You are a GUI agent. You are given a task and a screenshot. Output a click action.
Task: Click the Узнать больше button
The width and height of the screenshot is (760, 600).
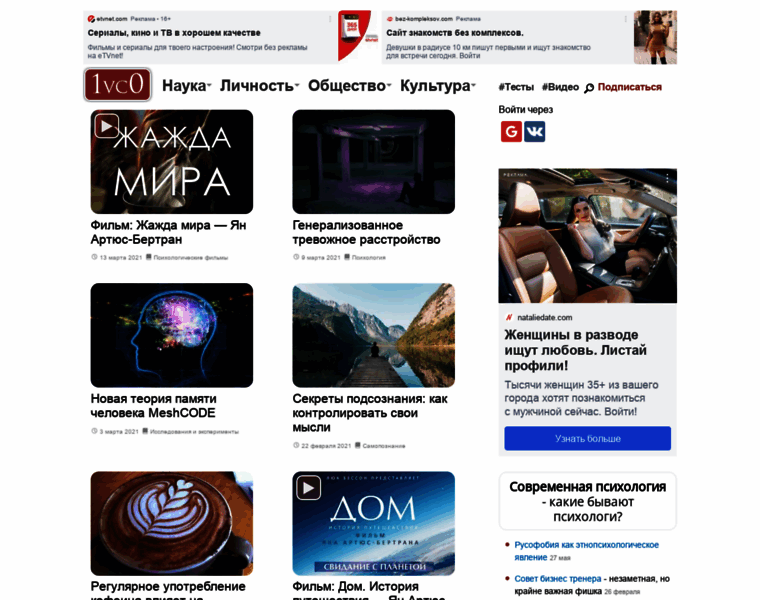(587, 439)
